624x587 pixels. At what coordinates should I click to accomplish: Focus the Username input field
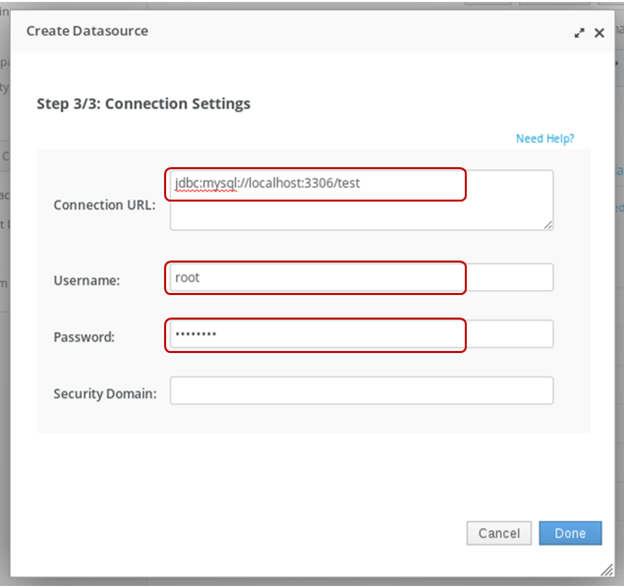coord(360,278)
